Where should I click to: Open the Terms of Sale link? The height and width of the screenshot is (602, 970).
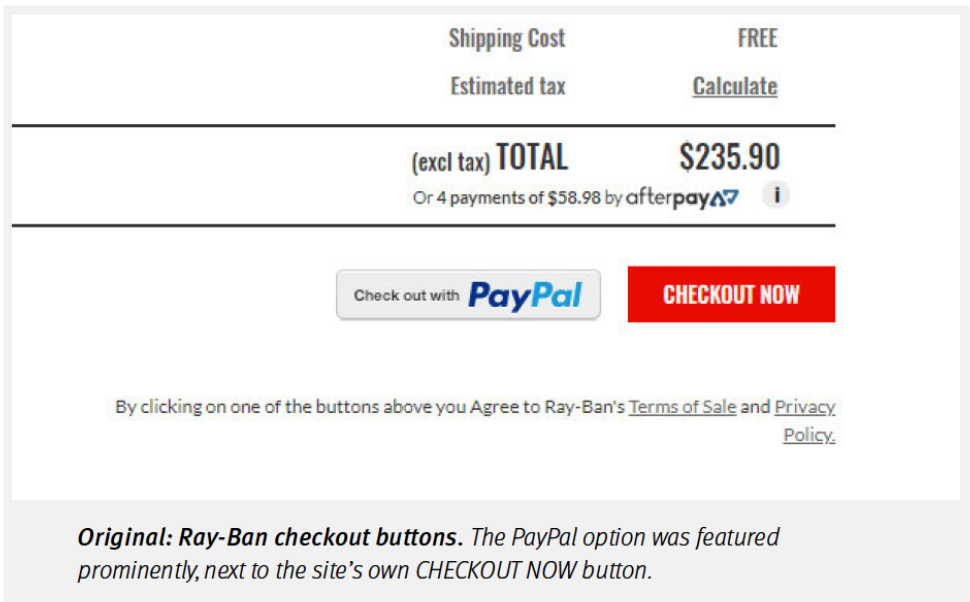pos(682,407)
